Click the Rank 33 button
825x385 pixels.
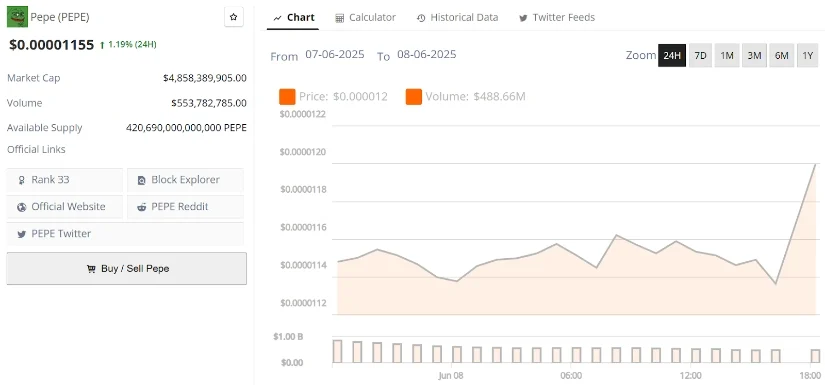coord(65,180)
